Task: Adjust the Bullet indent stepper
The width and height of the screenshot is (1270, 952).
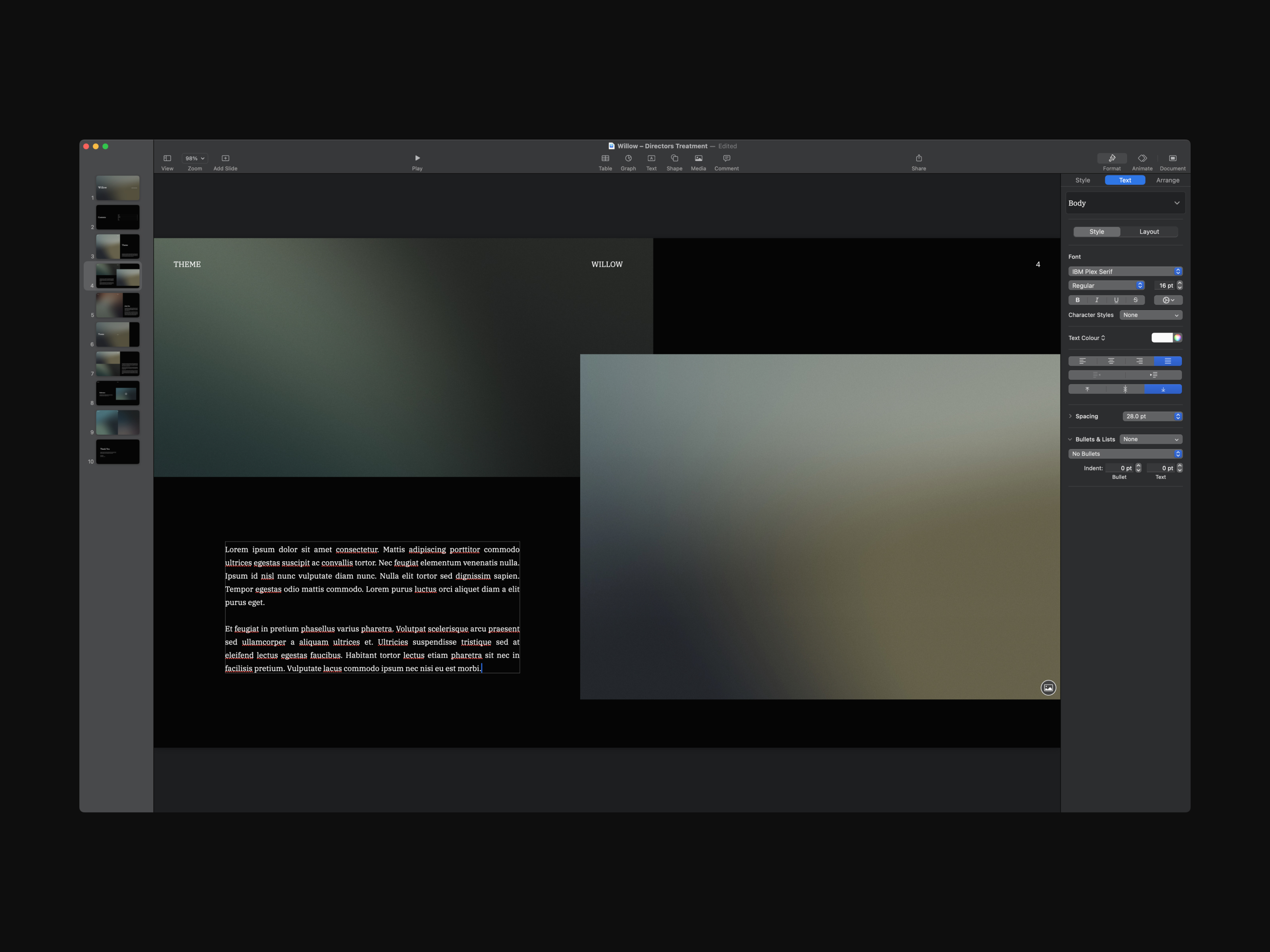Action: point(1138,468)
